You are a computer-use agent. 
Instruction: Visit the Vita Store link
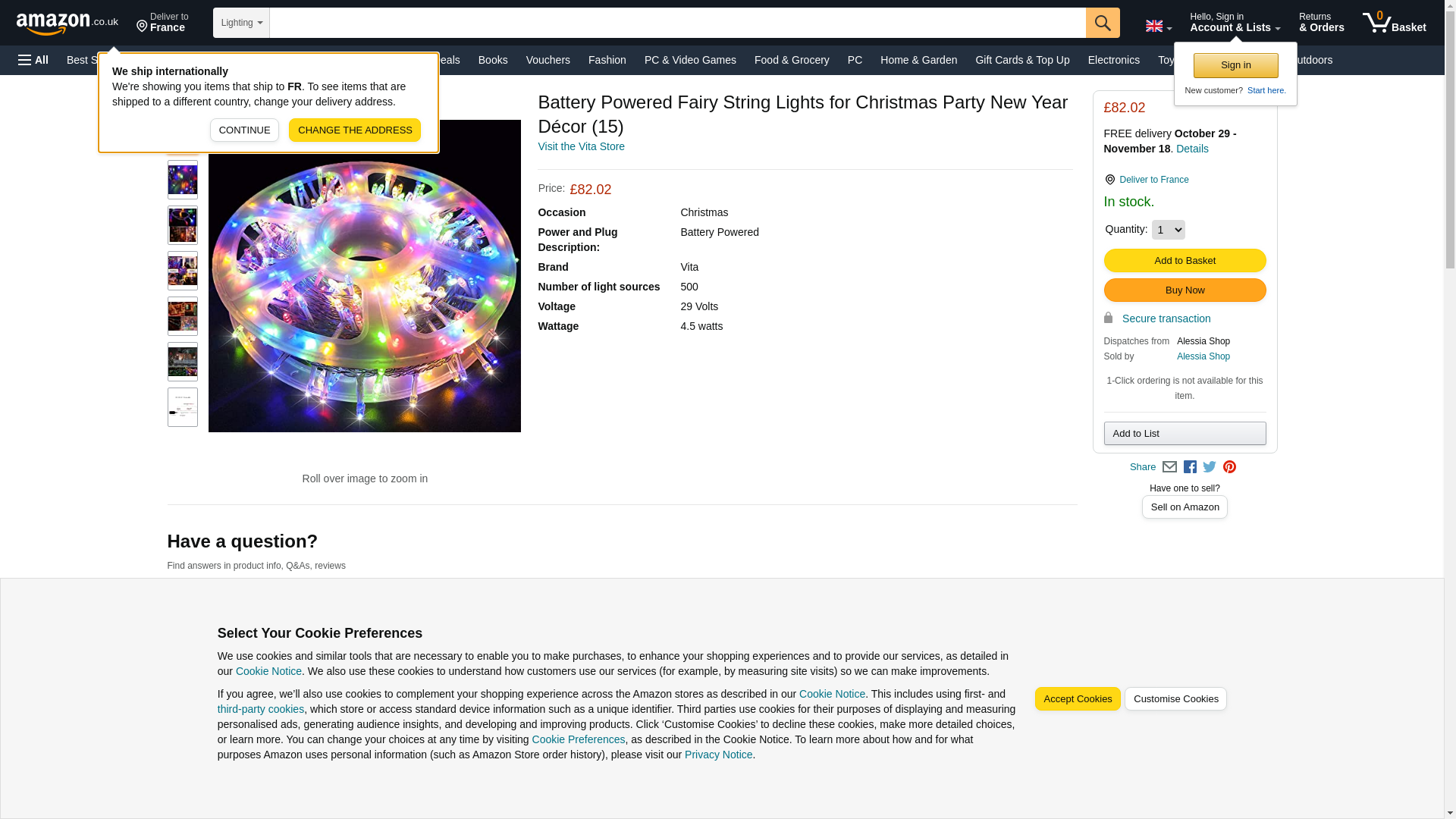581,146
